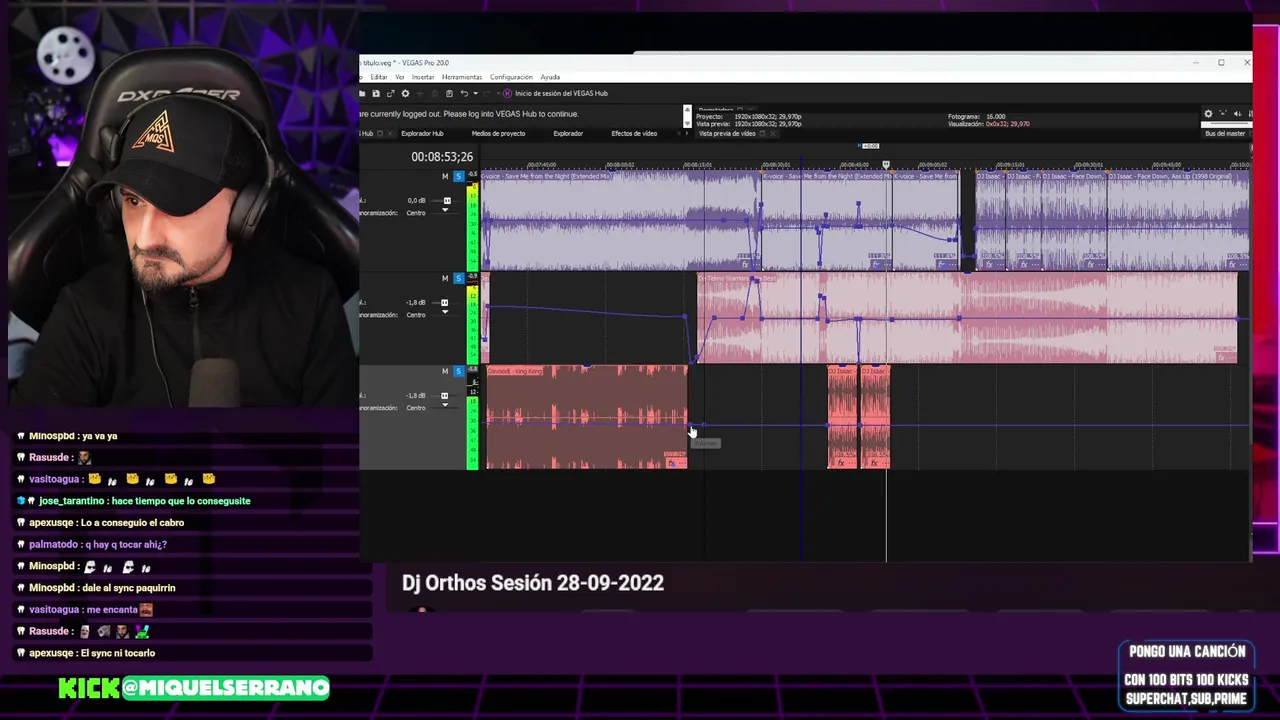This screenshot has width=1280, height=720.
Task: Open project properties gear icon in toolbar
Action: pos(405,93)
